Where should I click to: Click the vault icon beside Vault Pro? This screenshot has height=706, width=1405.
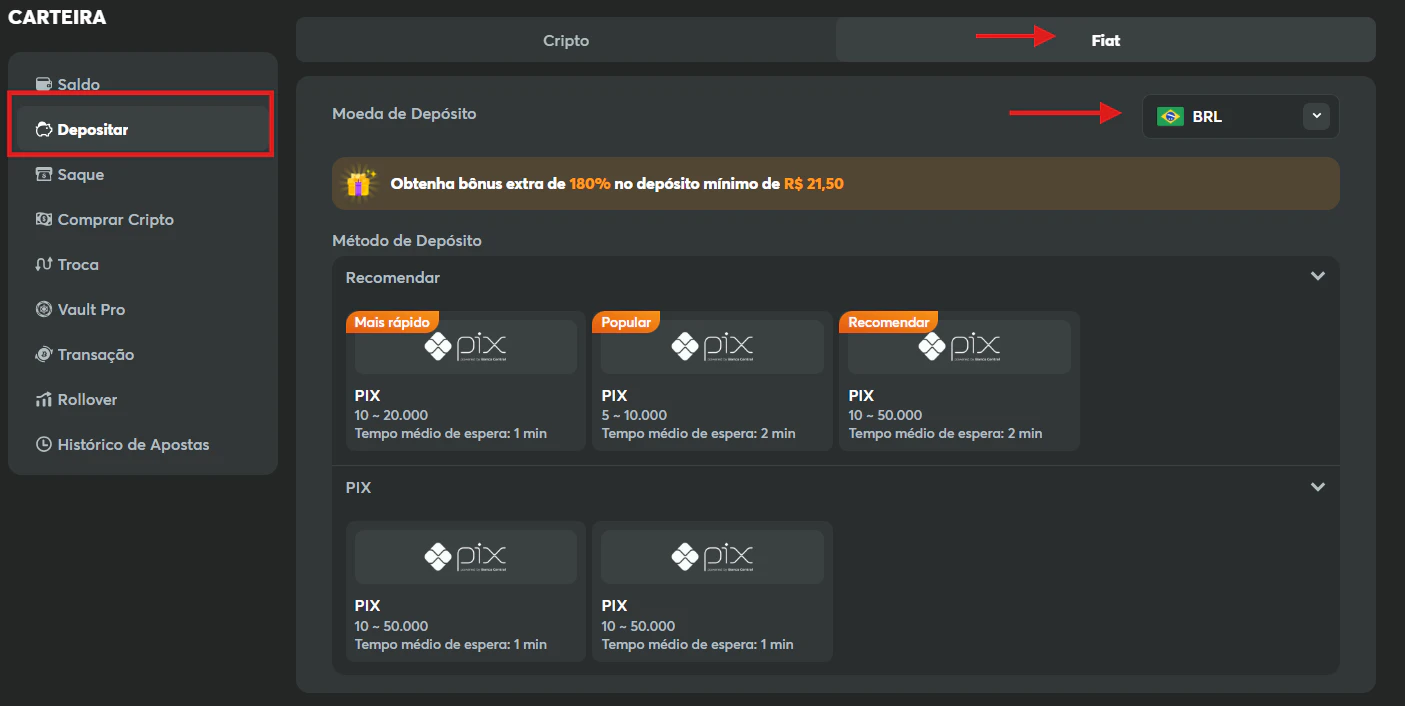(43, 309)
